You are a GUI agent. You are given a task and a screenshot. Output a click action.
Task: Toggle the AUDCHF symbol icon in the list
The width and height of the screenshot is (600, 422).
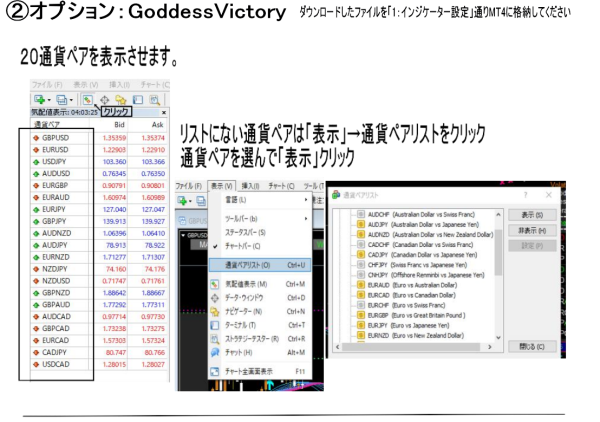point(361,214)
